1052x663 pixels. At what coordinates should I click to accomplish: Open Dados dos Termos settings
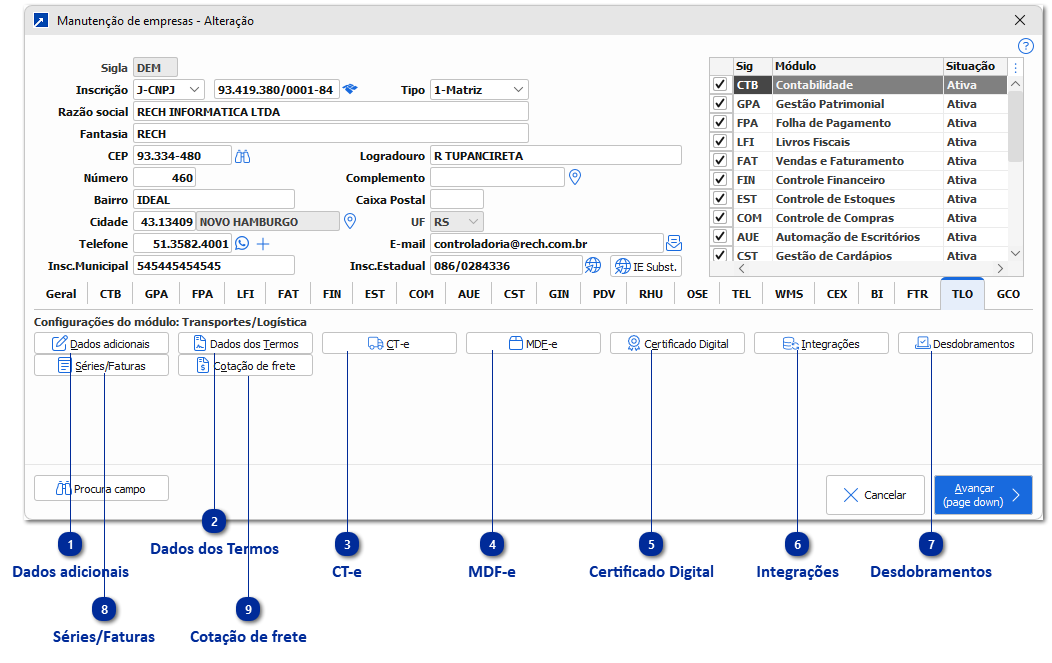tap(246, 344)
